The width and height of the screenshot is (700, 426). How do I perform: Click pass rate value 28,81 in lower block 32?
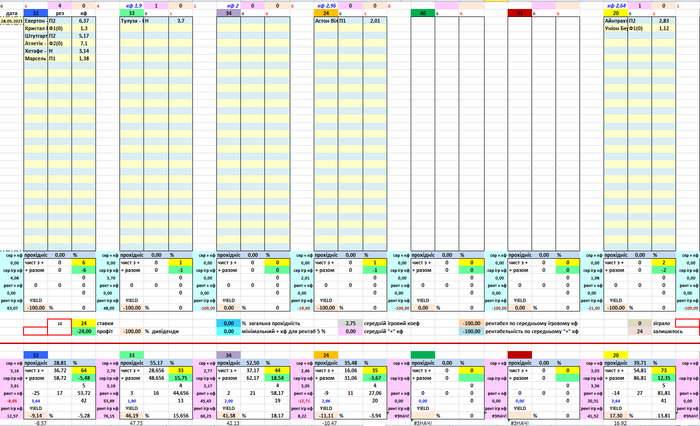click(x=59, y=363)
